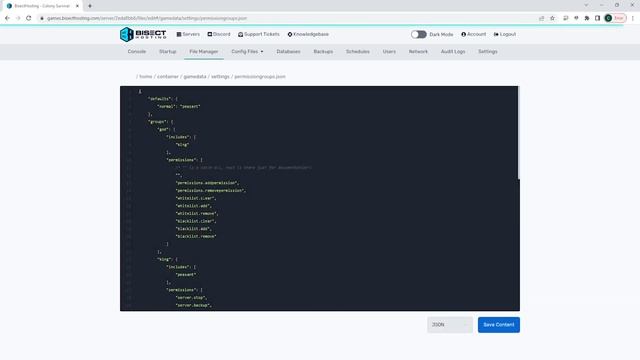Open the Servers page
This screenshot has height=360, width=640.
coord(188,34)
